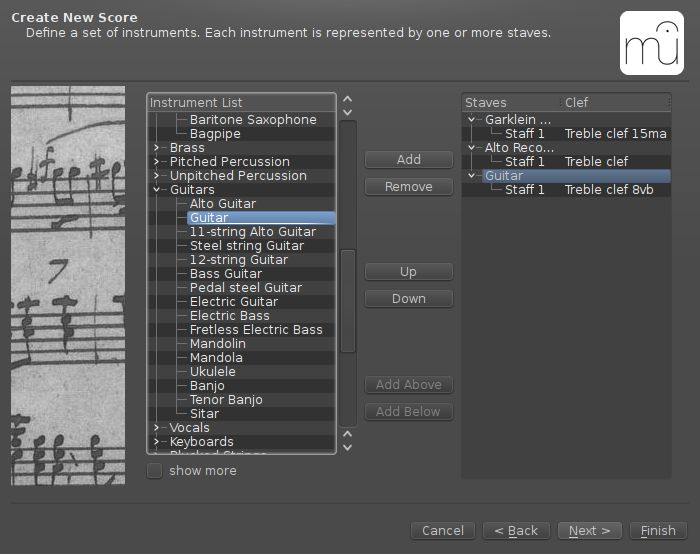This screenshot has height=554, width=700.
Task: Click the sheet music preview image
Action: pos(68,285)
